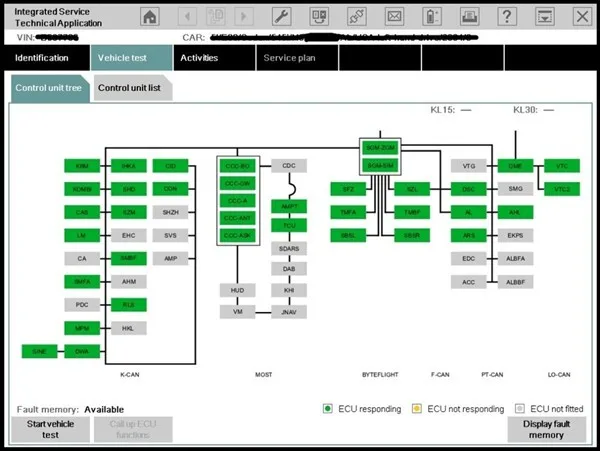Select the ACC control unit box
Screen dimensions: 600x451
[469, 282]
